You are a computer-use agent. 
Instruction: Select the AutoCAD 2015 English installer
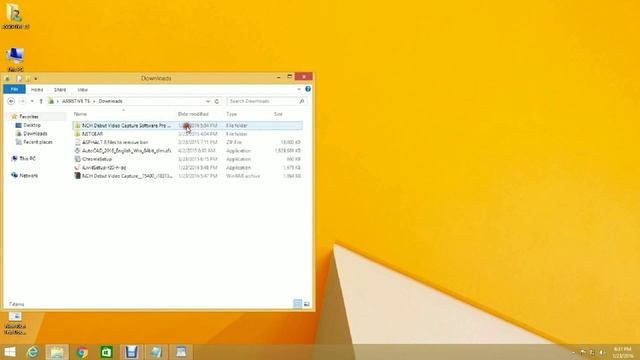(x=188, y=151)
